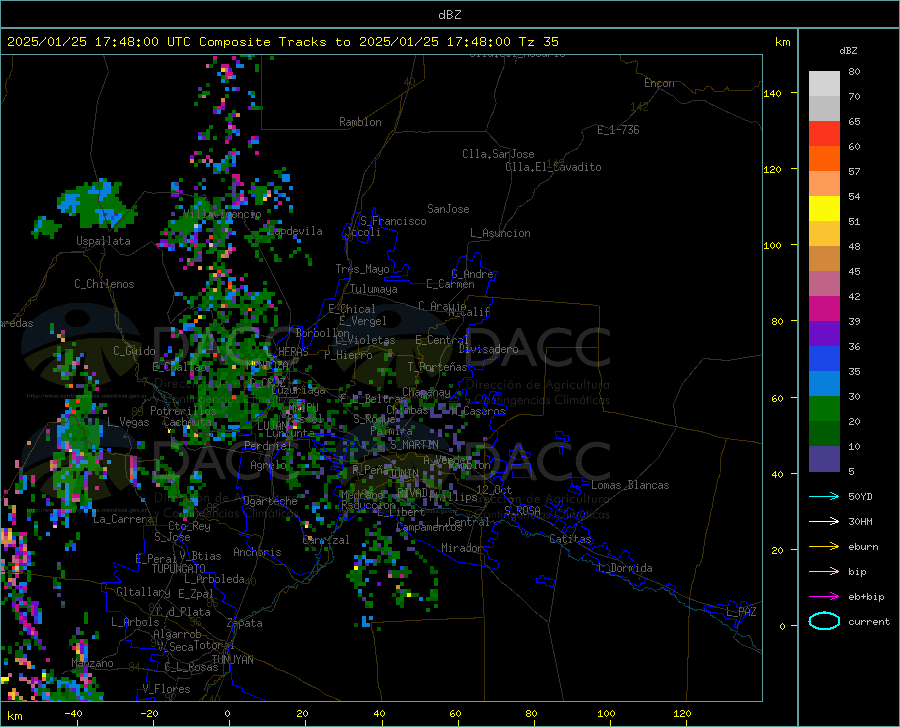Image resolution: width=900 pixels, height=727 pixels.
Task: Click the dBZ title at the top
Action: tap(449, 15)
